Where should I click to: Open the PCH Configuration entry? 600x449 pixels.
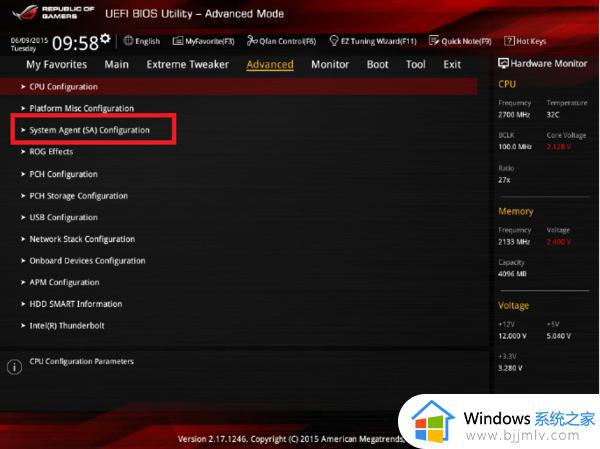click(64, 174)
